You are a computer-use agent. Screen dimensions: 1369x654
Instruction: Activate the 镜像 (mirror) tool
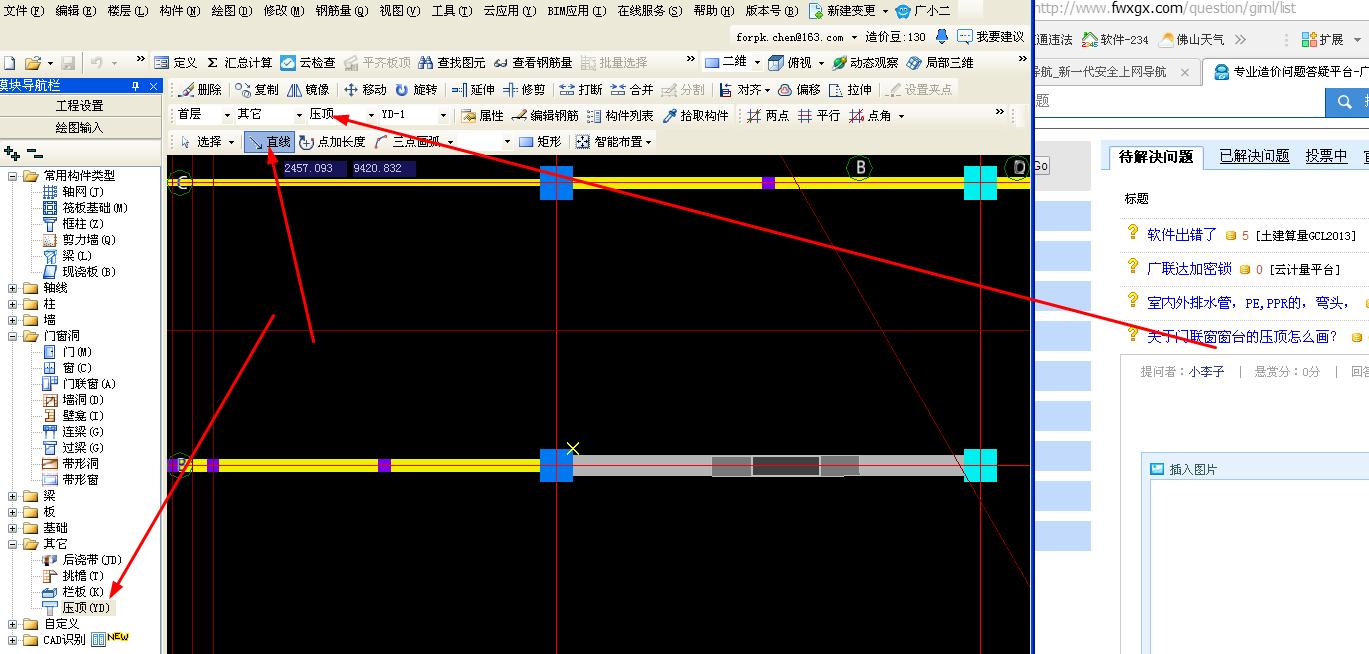308,90
